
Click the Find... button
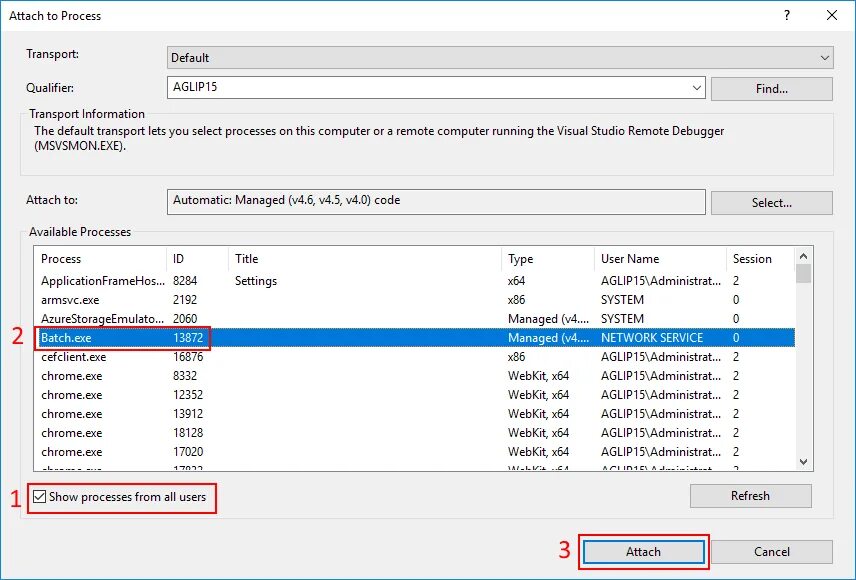pyautogui.click(x=771, y=88)
